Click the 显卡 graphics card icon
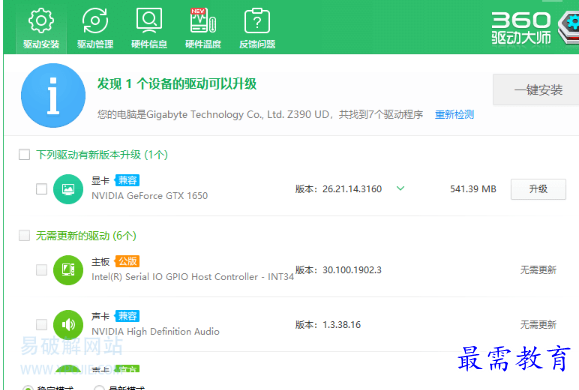579x390 pixels. (68, 189)
